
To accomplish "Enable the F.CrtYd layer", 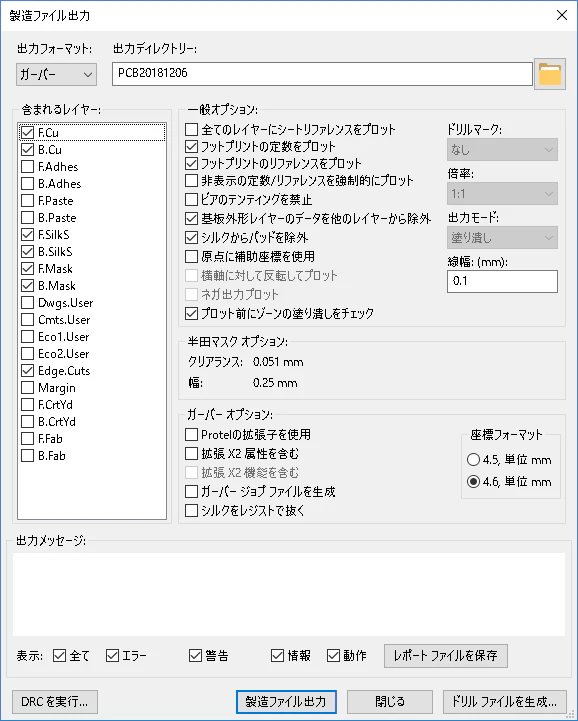I will 28,405.
